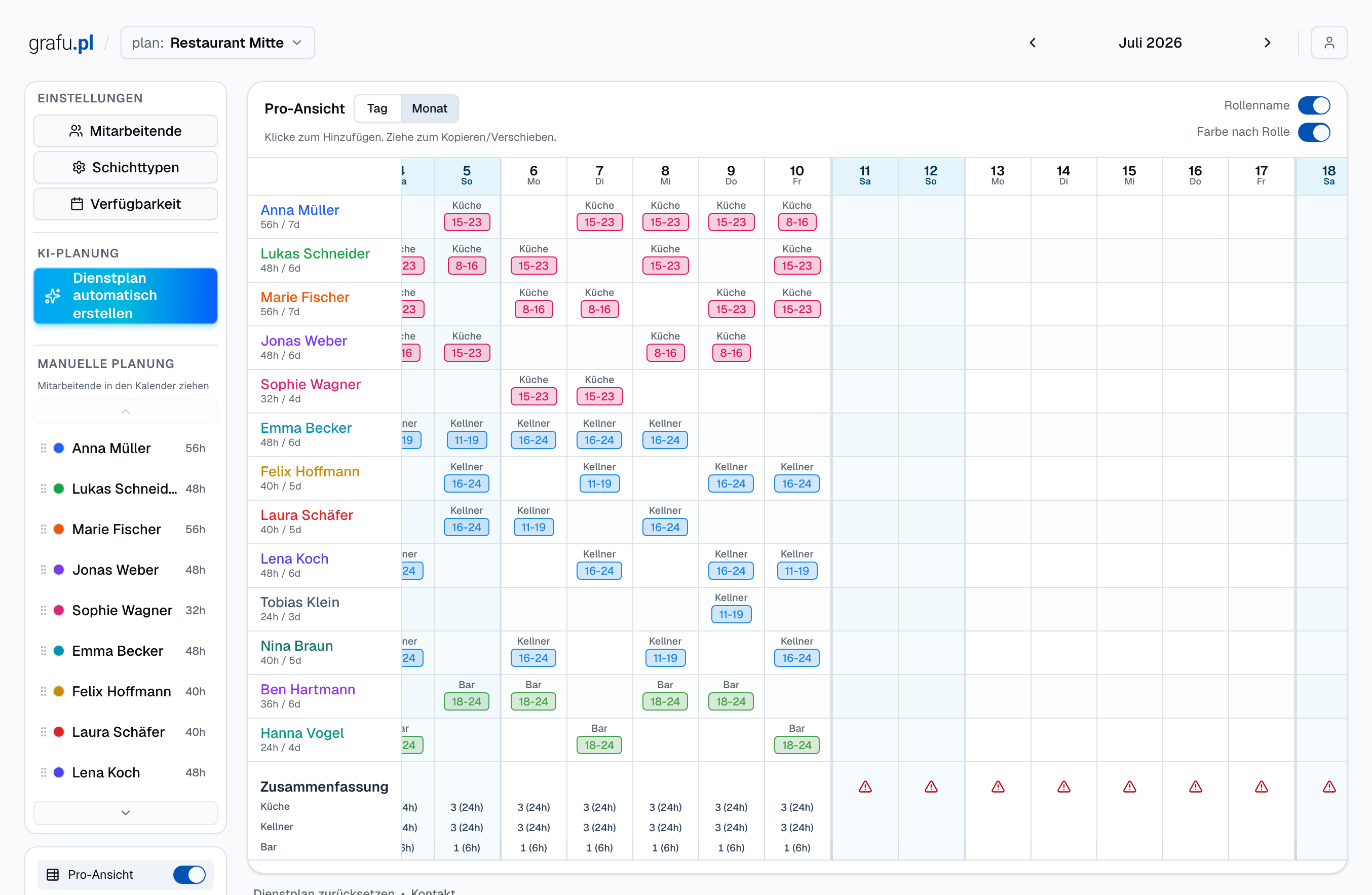This screenshot has width=1372, height=895.
Task: Grab drag handle beside Emma Becker
Action: click(x=43, y=651)
